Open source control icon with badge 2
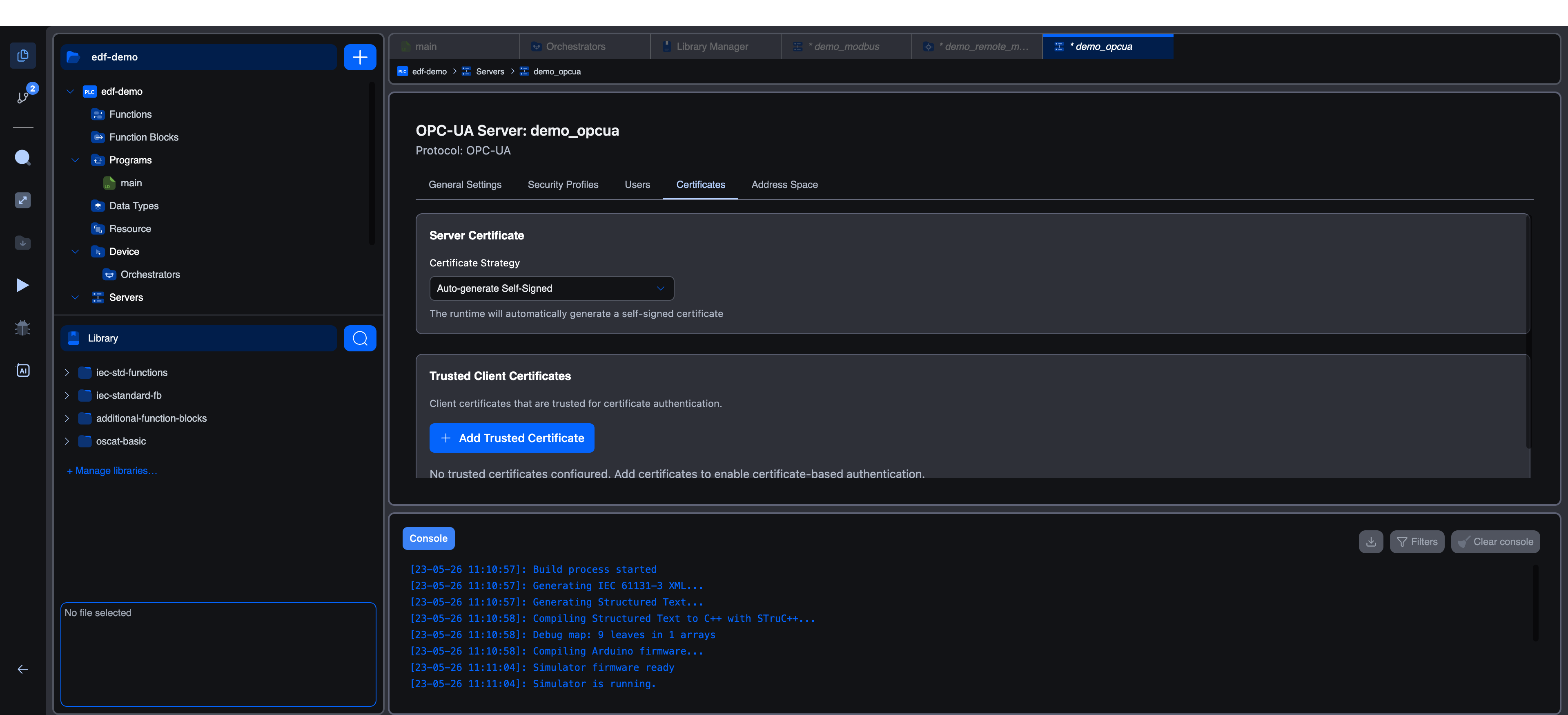1568x715 pixels. tap(22, 97)
